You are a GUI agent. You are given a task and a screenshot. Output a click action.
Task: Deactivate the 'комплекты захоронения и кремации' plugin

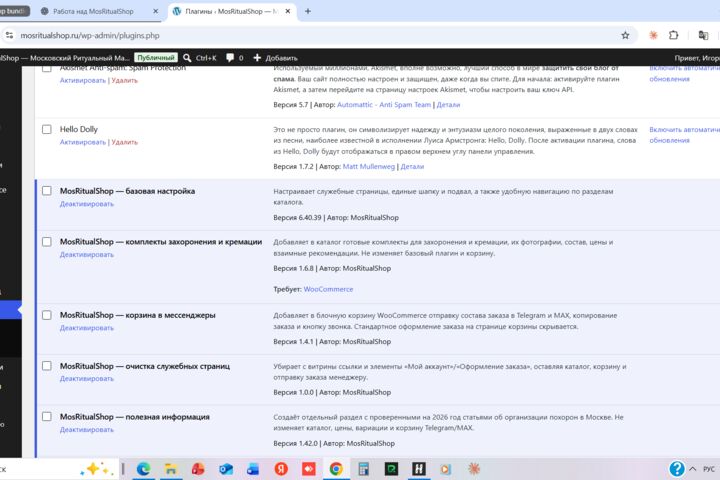[x=87, y=254]
